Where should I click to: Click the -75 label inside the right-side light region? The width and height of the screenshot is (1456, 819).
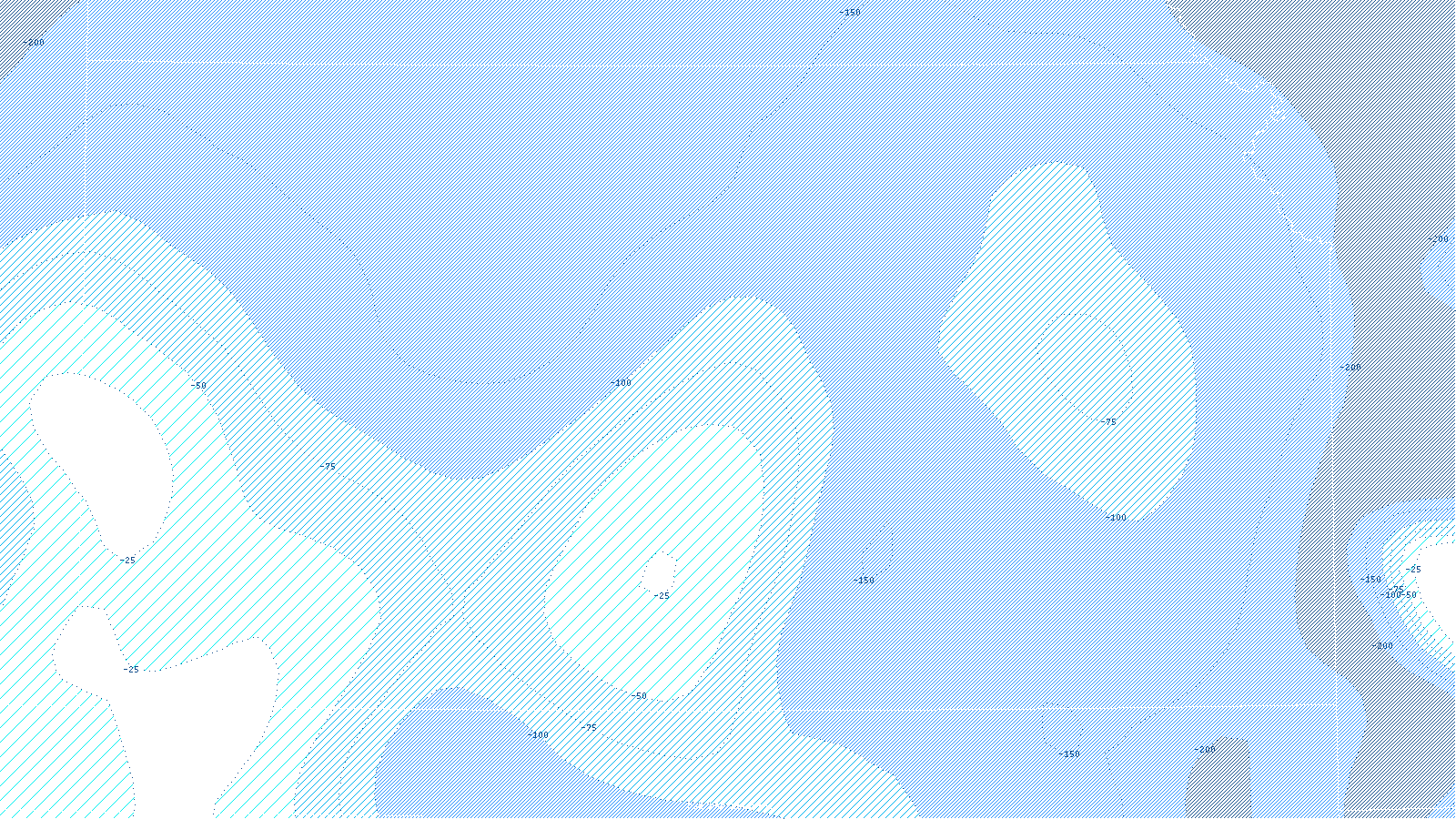point(1107,422)
